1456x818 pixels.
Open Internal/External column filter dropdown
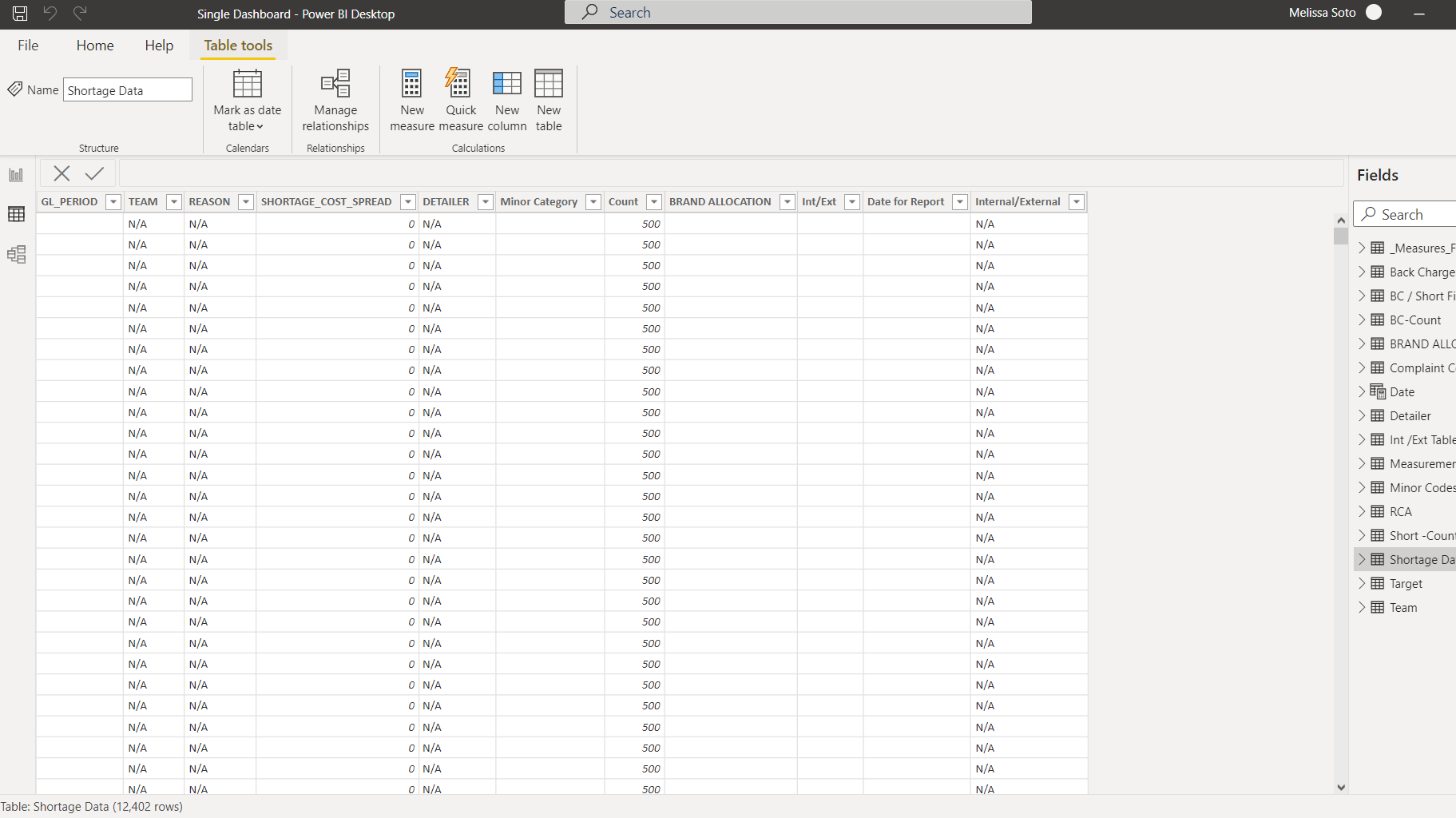(x=1077, y=202)
